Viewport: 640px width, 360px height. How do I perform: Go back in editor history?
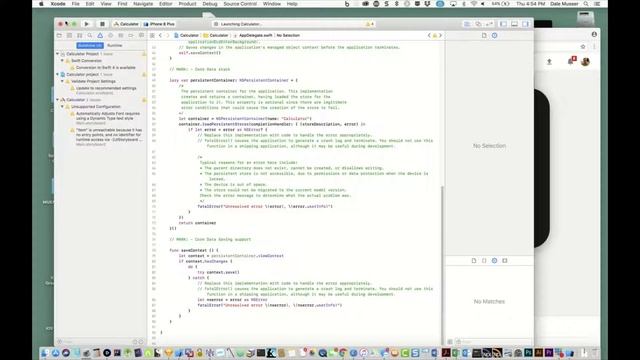coord(160,36)
